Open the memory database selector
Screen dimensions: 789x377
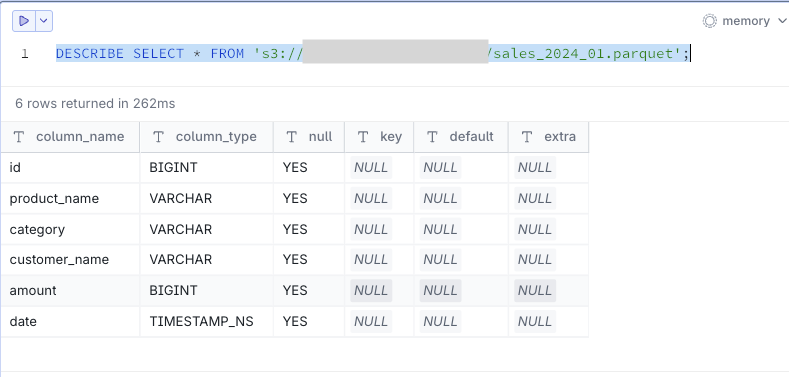pos(745,21)
